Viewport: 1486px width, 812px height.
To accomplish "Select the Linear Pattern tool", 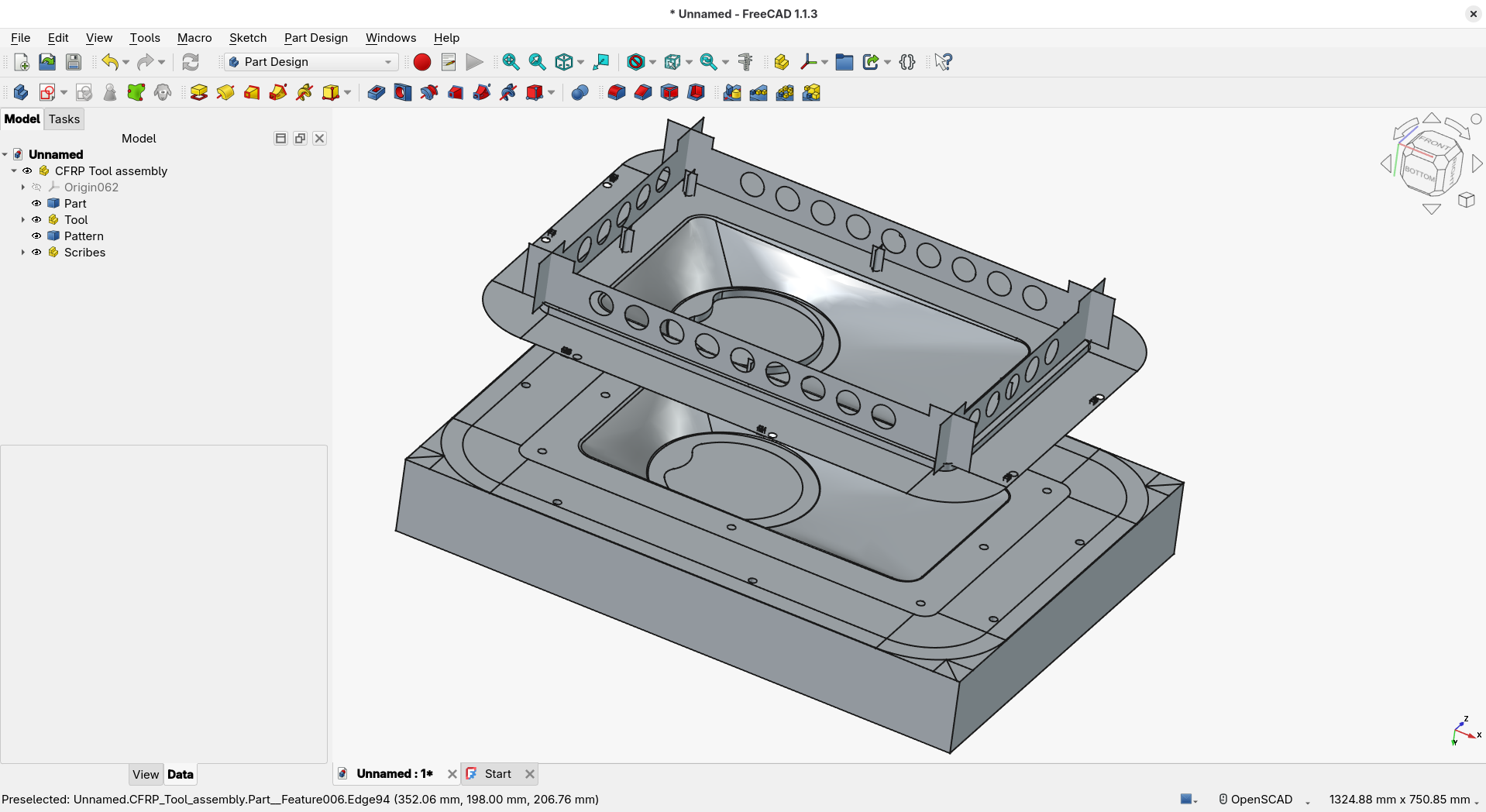I will pos(758,93).
